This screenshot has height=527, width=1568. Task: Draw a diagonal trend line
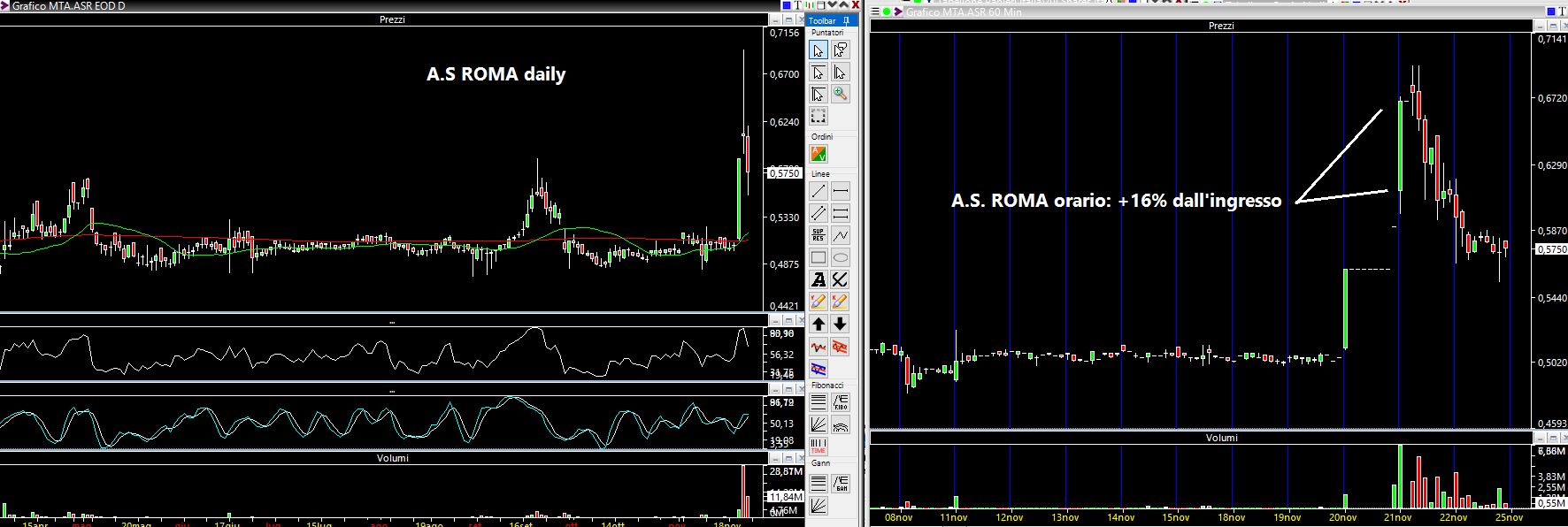(819, 192)
